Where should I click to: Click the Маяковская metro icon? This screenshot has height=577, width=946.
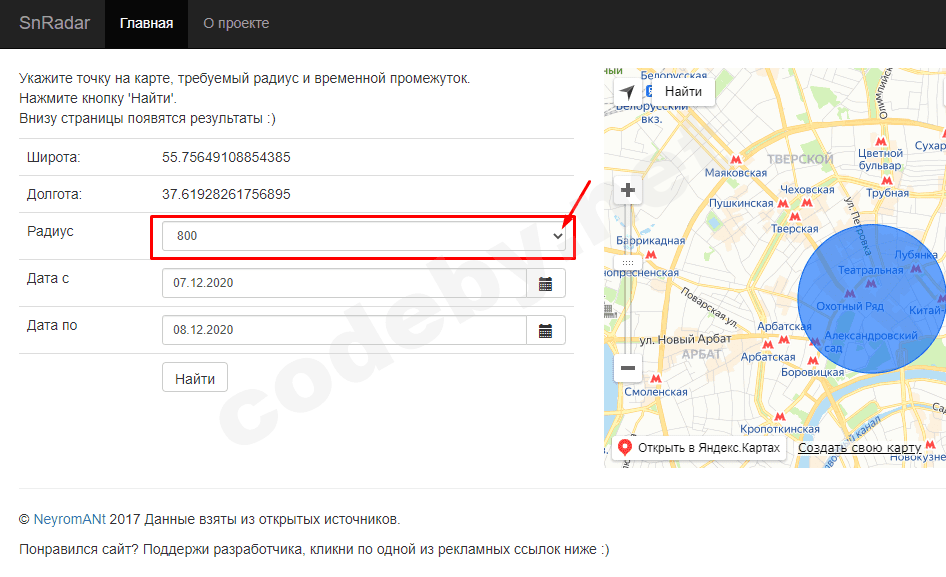735,160
